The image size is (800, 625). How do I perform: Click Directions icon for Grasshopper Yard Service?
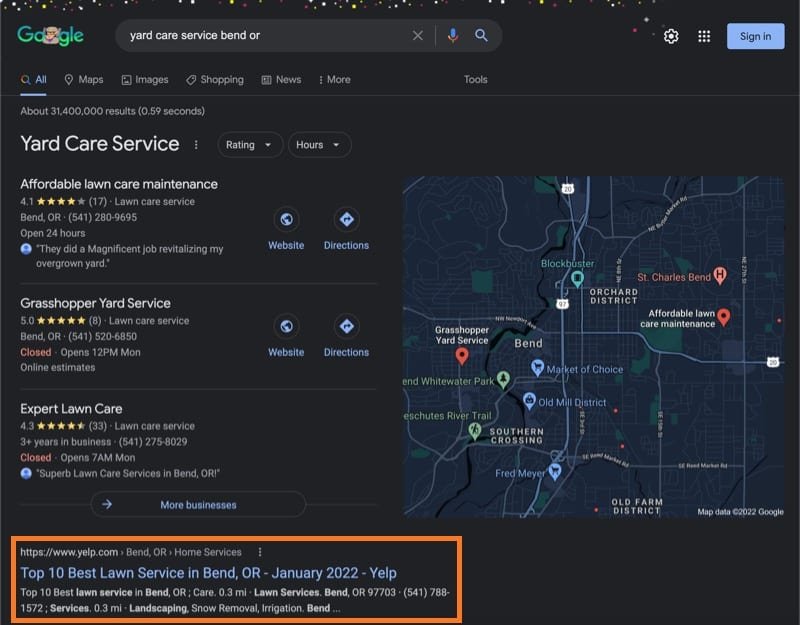(x=346, y=327)
